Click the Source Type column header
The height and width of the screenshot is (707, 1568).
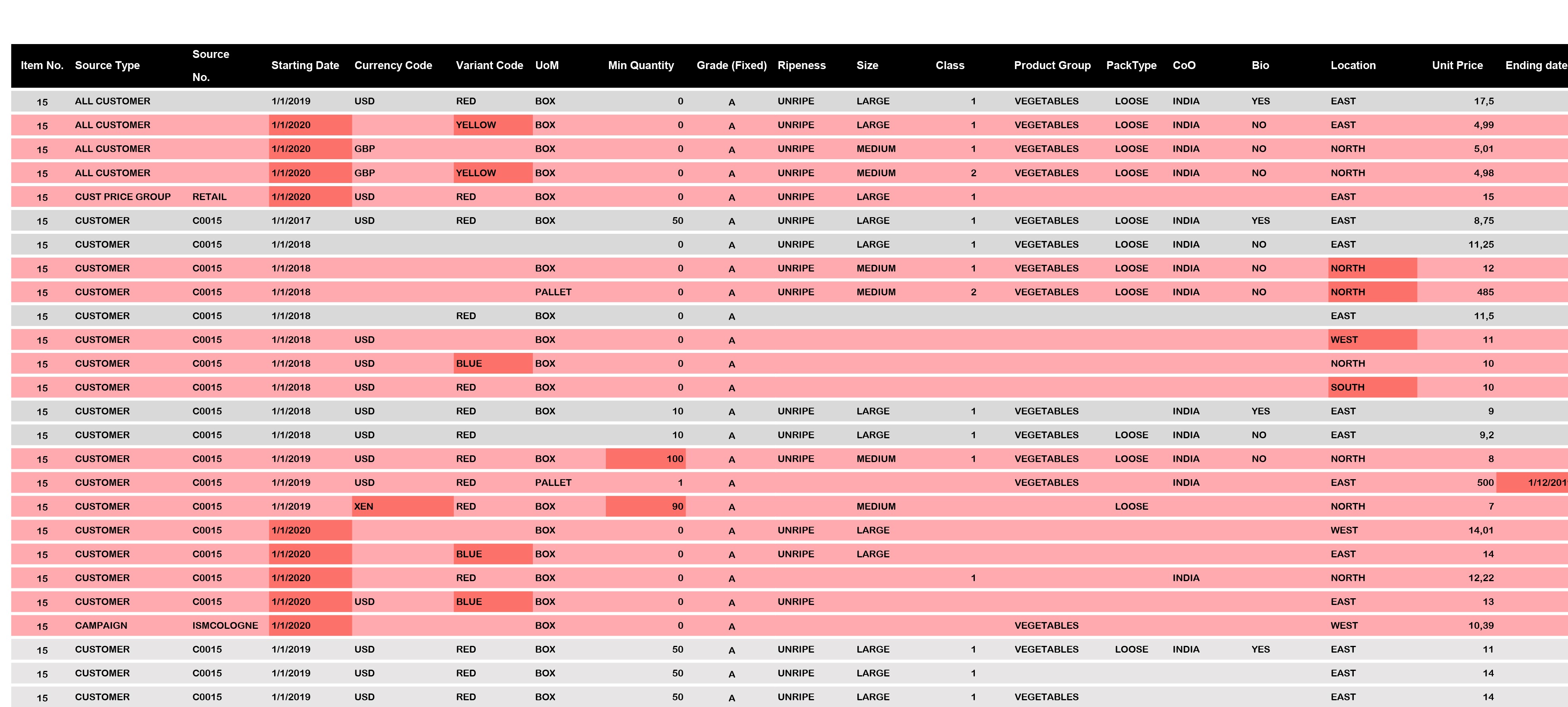107,65
